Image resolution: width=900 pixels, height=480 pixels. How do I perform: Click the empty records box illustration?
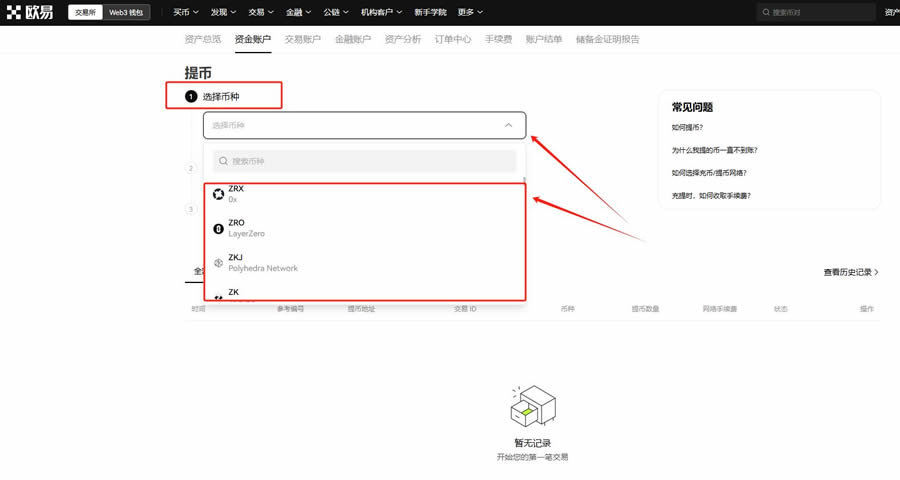click(532, 407)
